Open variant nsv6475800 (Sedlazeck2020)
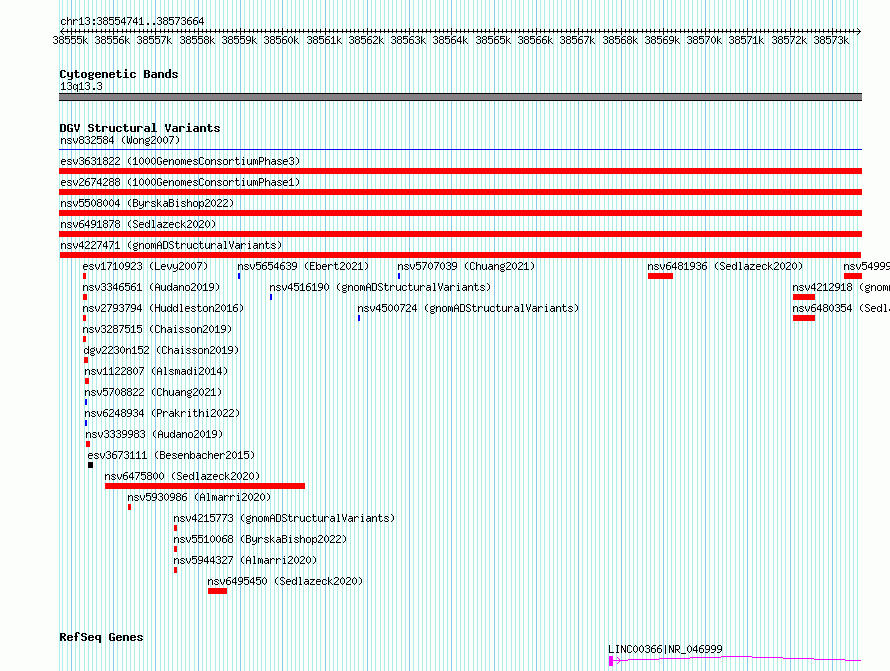This screenshot has width=890, height=671. pos(182,476)
